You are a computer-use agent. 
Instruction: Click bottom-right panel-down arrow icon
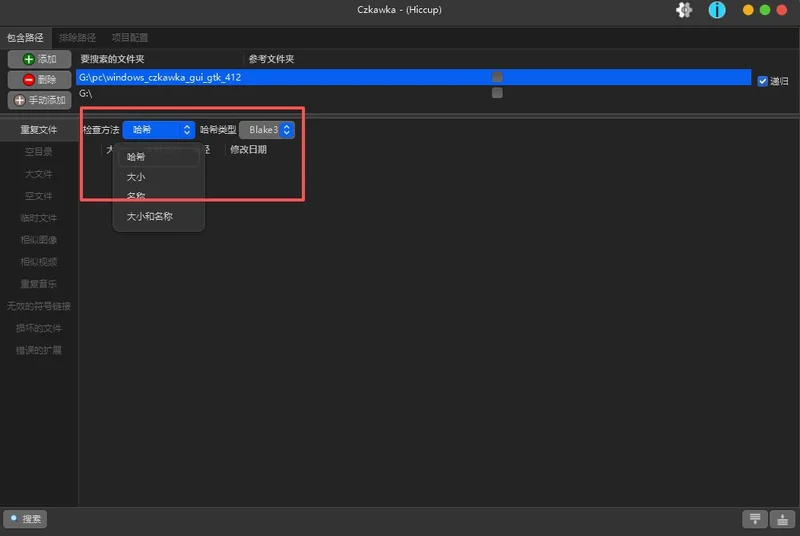pyautogui.click(x=755, y=519)
